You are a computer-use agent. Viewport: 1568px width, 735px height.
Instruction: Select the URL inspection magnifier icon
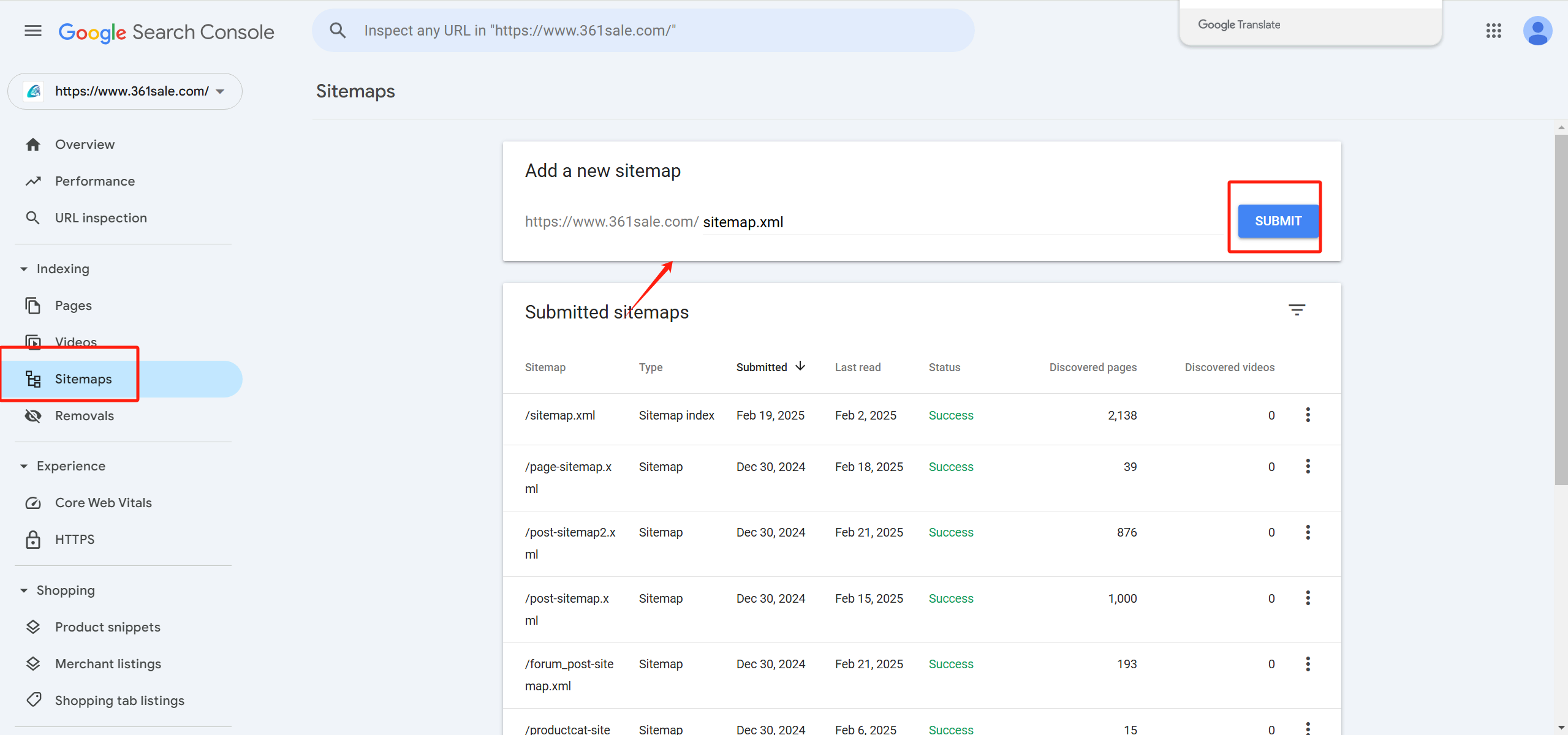click(33, 217)
